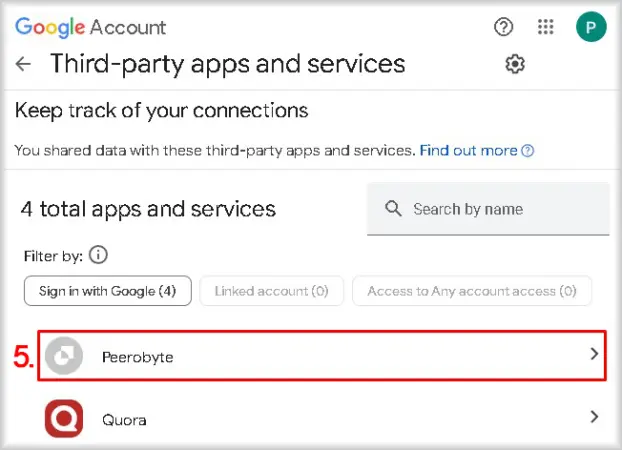This screenshot has width=622, height=450.
Task: Toggle the Linked account (0) filter
Action: tap(271, 291)
